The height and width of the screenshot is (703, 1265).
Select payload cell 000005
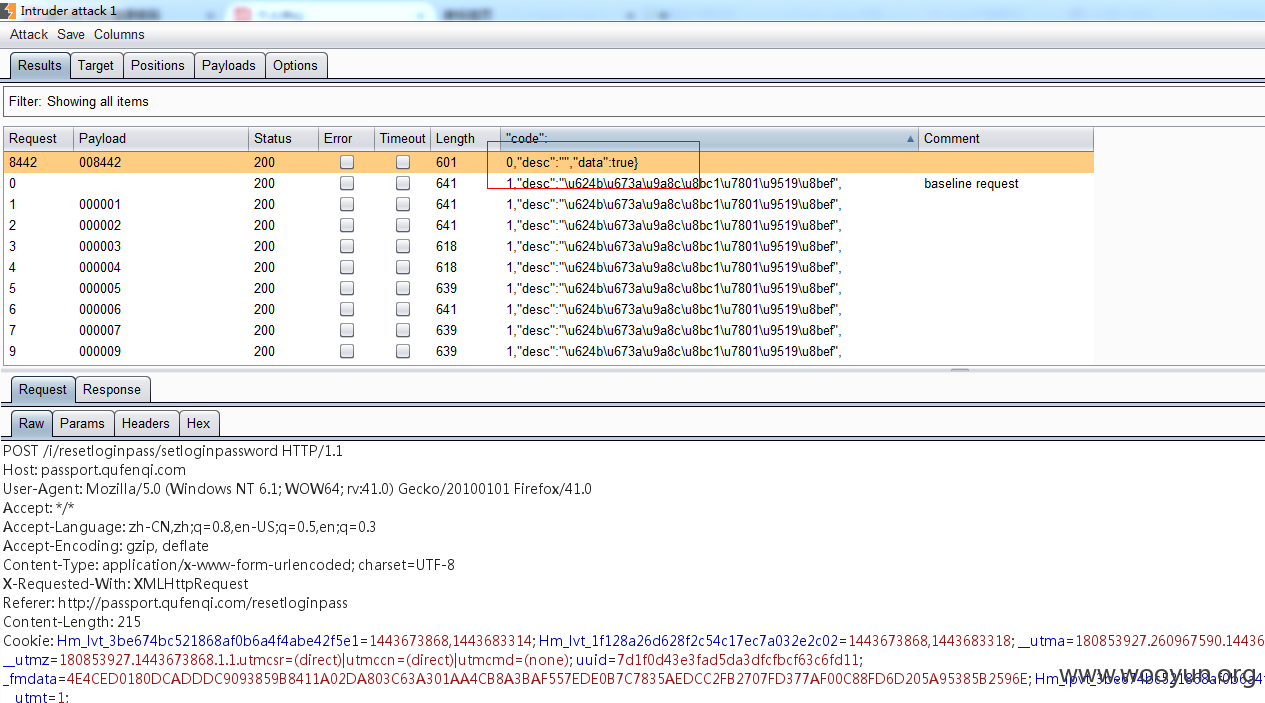(x=100, y=288)
